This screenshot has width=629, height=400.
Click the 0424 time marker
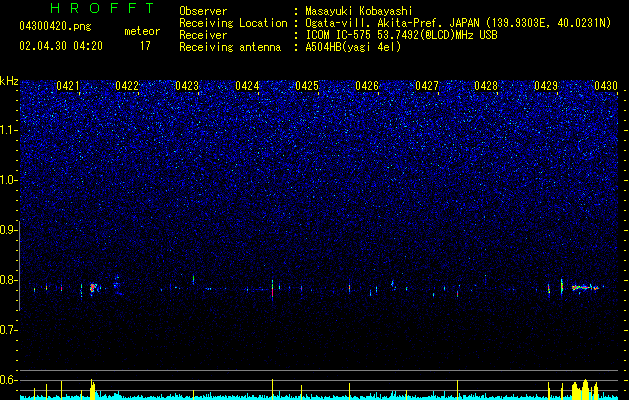(x=247, y=86)
